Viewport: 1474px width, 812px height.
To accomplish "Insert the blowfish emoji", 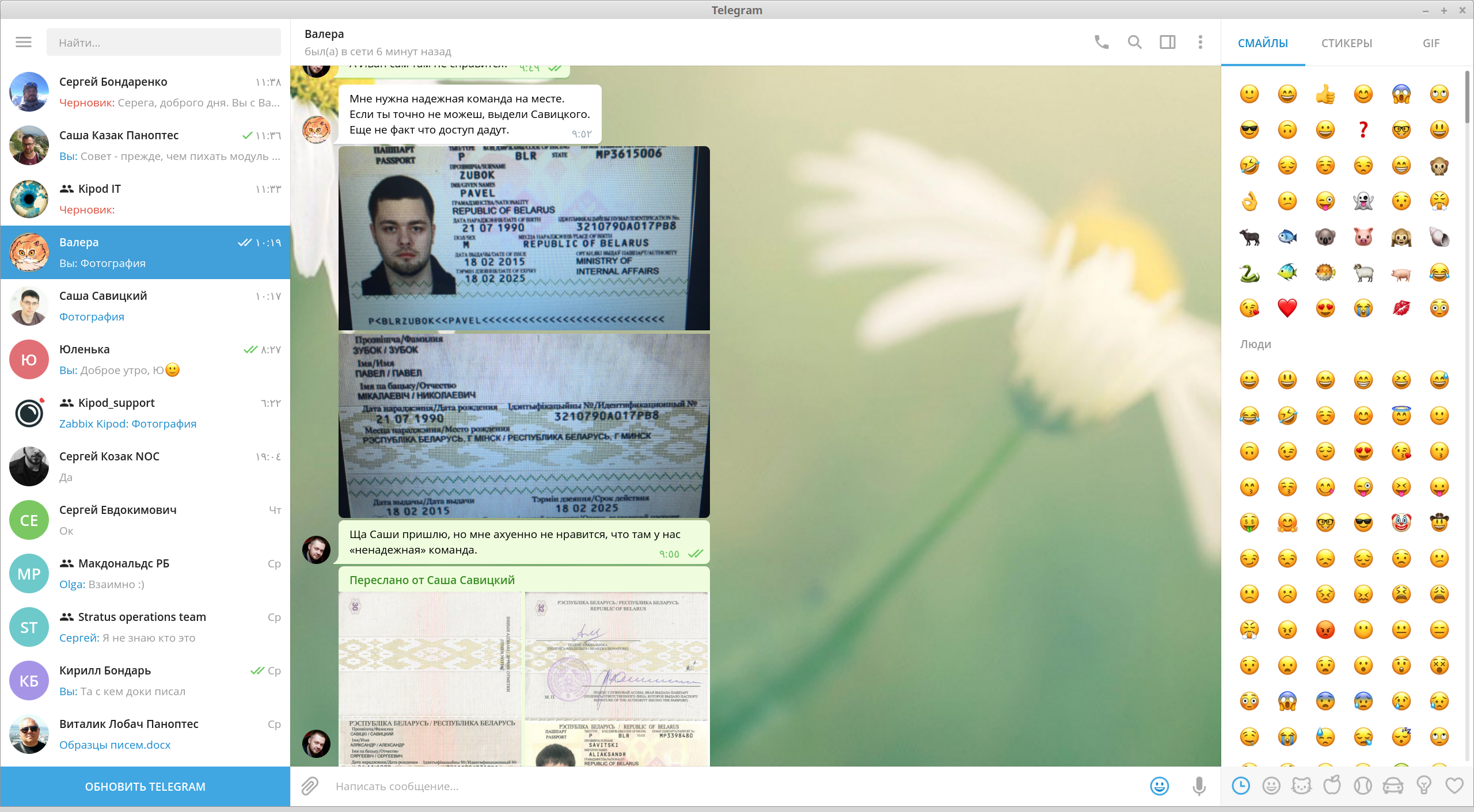I will pyautogui.click(x=1325, y=272).
